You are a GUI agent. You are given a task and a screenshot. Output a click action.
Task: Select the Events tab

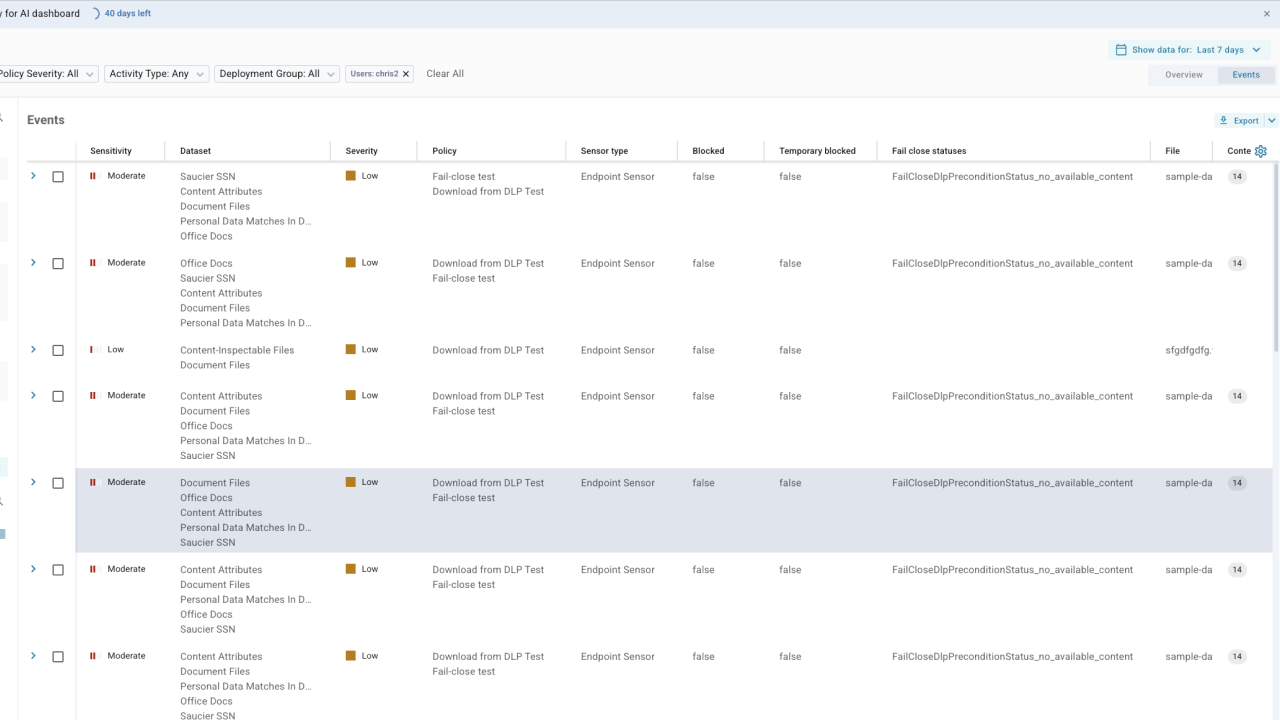[x=1245, y=75]
